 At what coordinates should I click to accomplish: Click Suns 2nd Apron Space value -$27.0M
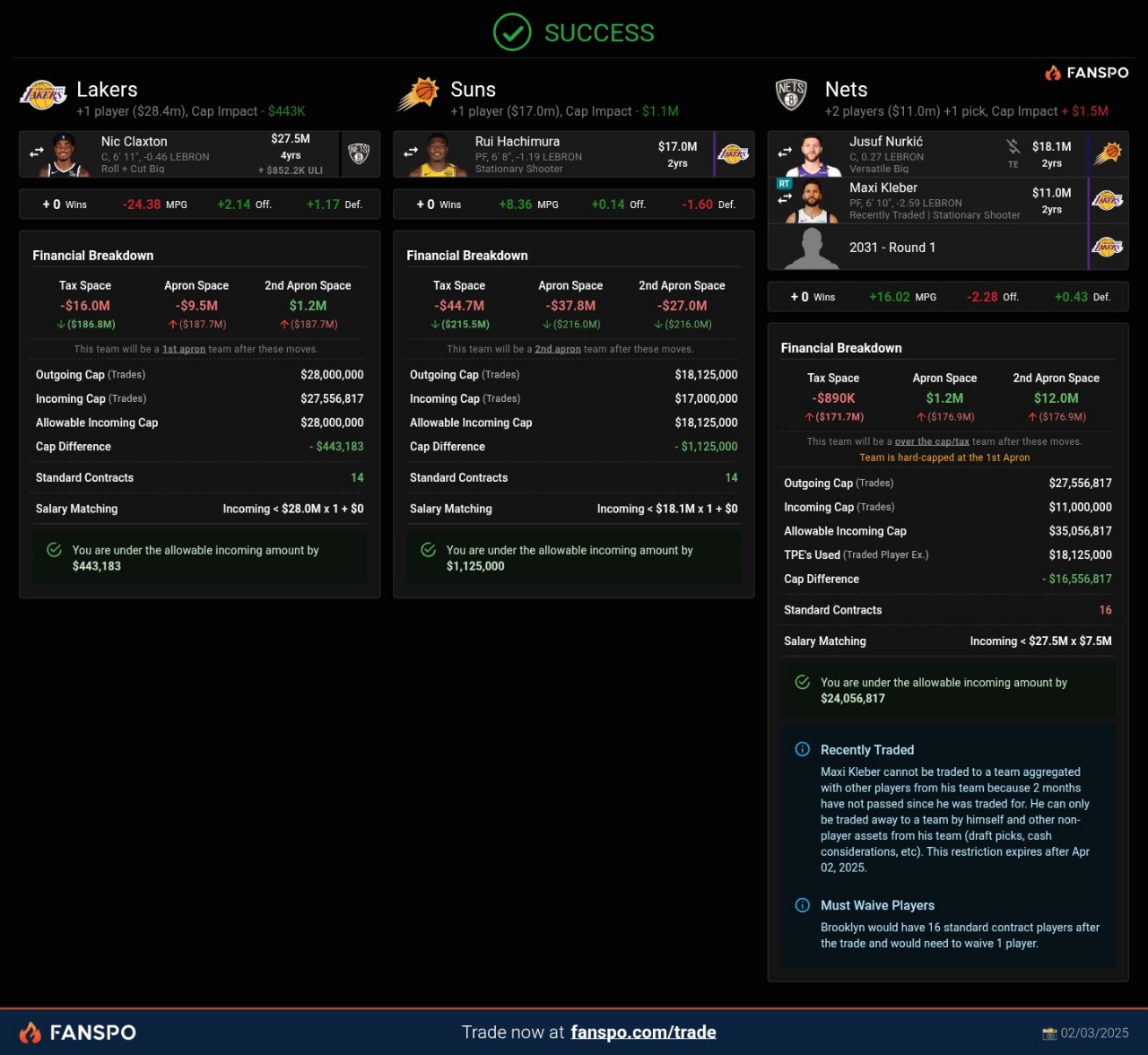coord(682,306)
